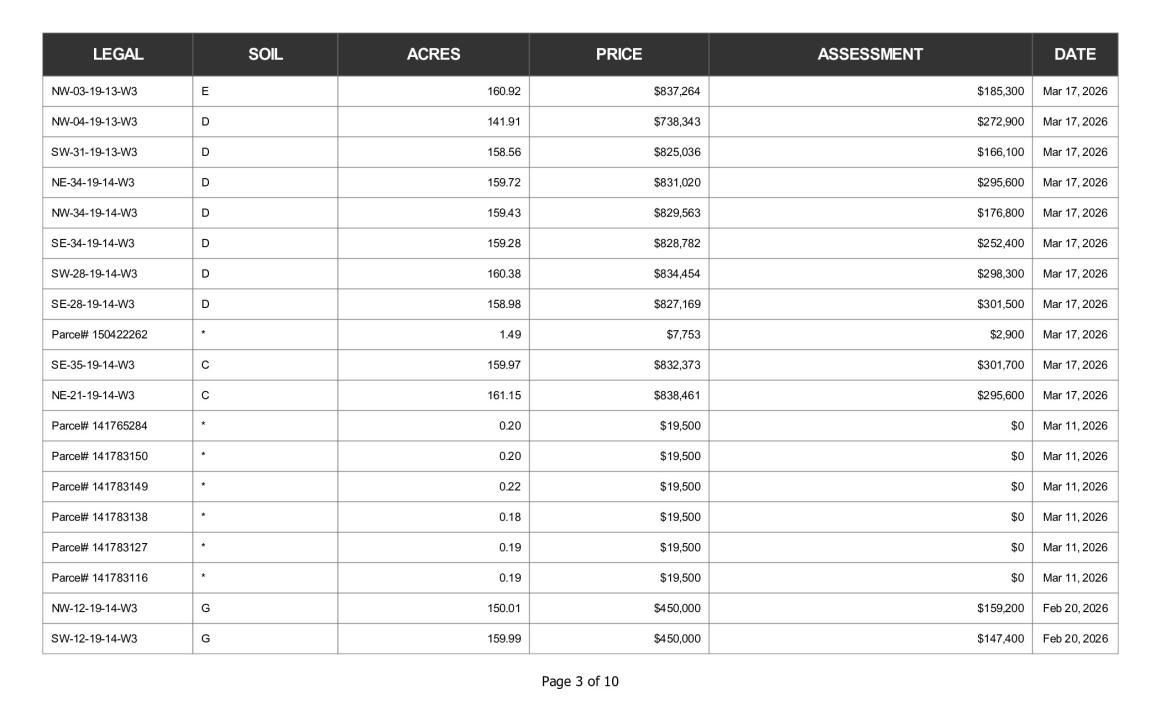Click the ASSESSMENT column header
This screenshot has width=1161, height=705.
870,54
